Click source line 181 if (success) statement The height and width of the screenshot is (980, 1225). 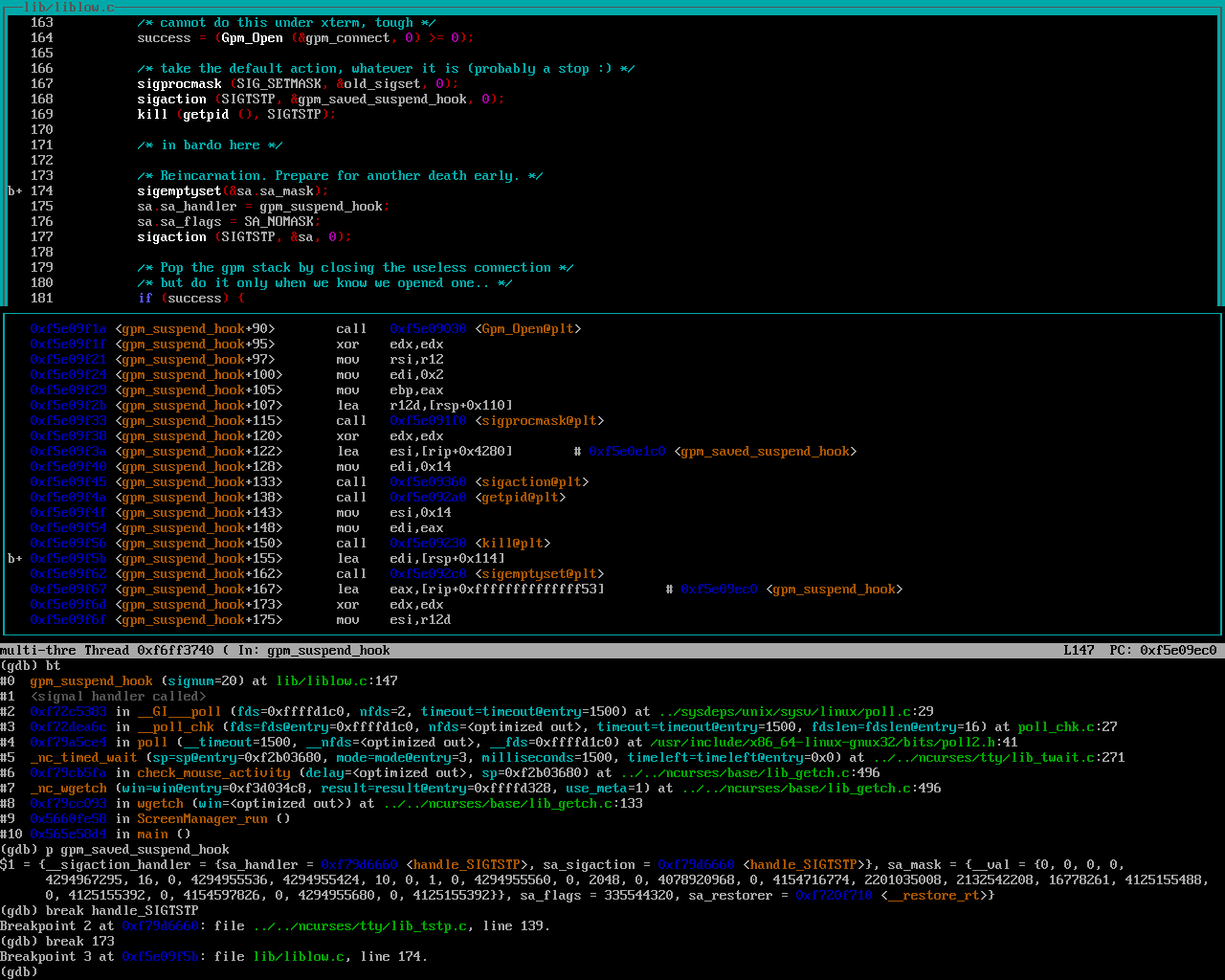click(x=190, y=299)
